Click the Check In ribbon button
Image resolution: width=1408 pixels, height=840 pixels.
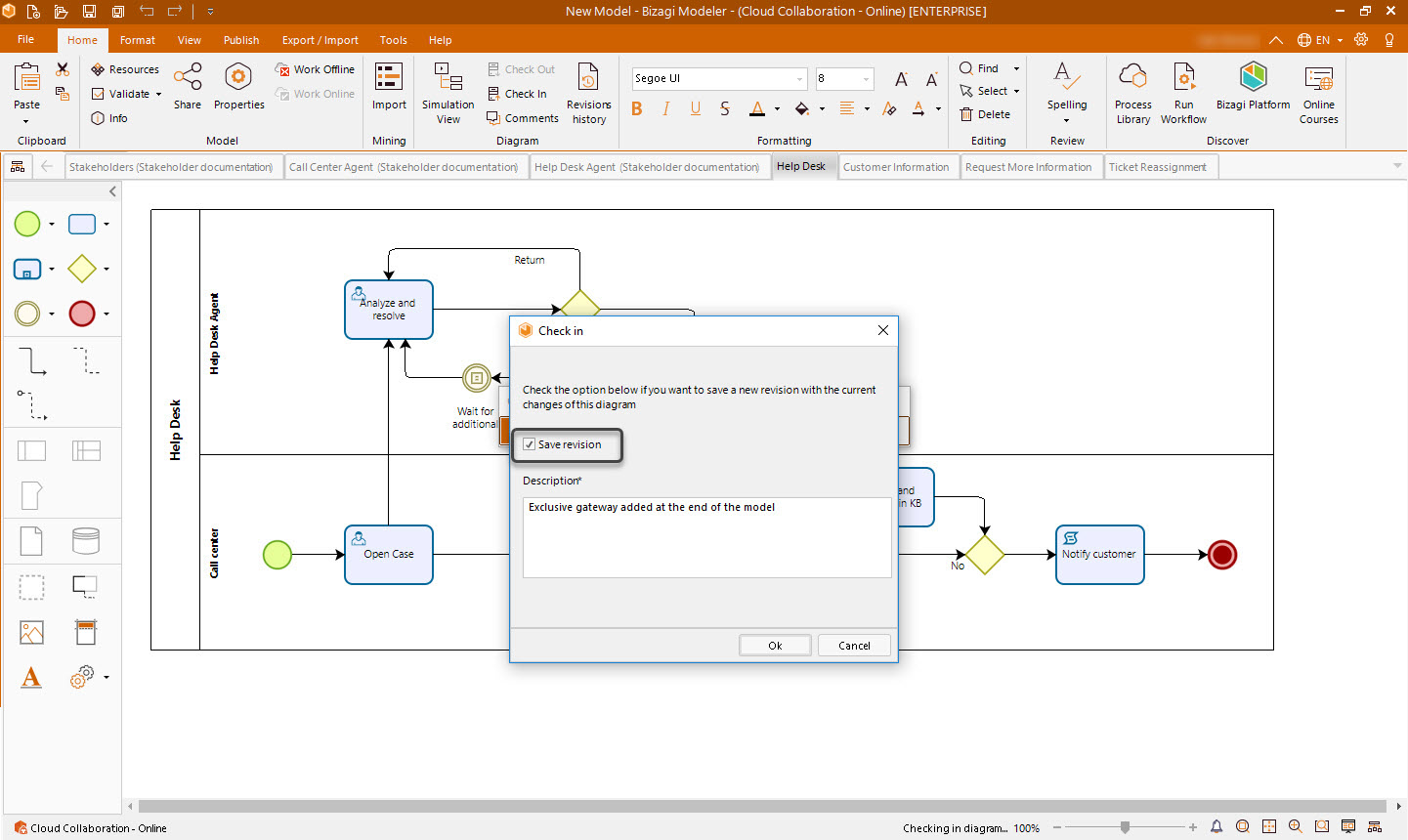[x=517, y=94]
